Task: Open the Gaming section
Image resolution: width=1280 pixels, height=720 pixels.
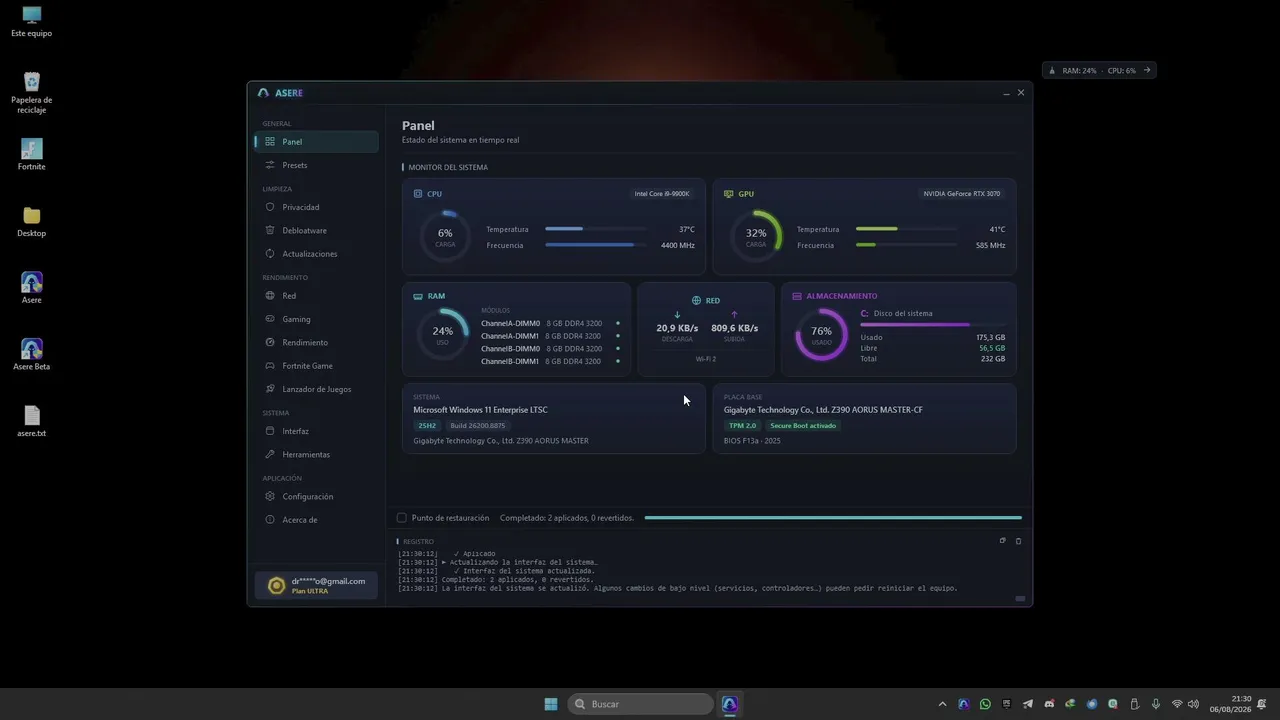Action: [x=316, y=319]
